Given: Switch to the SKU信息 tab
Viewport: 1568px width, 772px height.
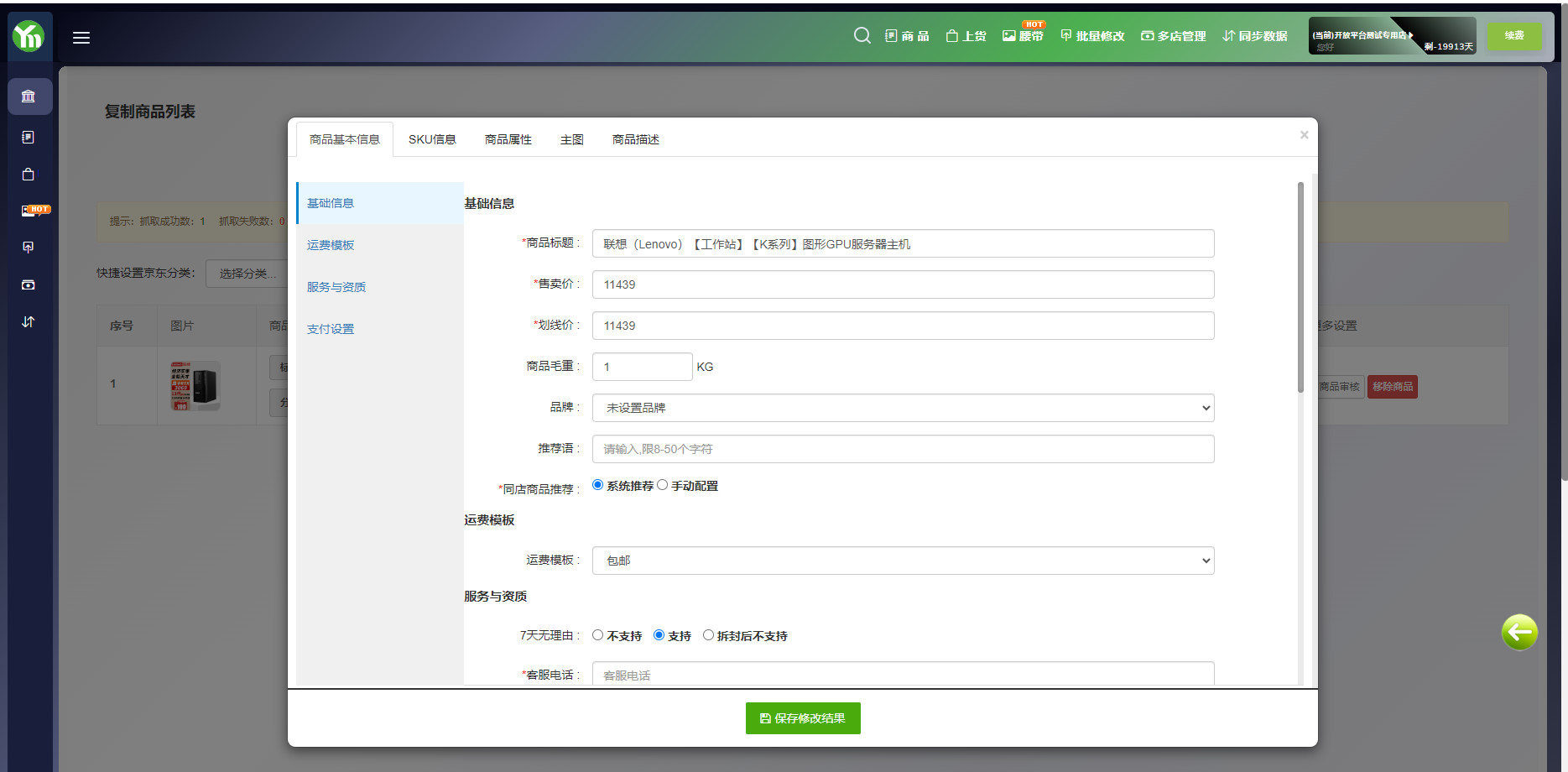Looking at the screenshot, I should coord(432,139).
